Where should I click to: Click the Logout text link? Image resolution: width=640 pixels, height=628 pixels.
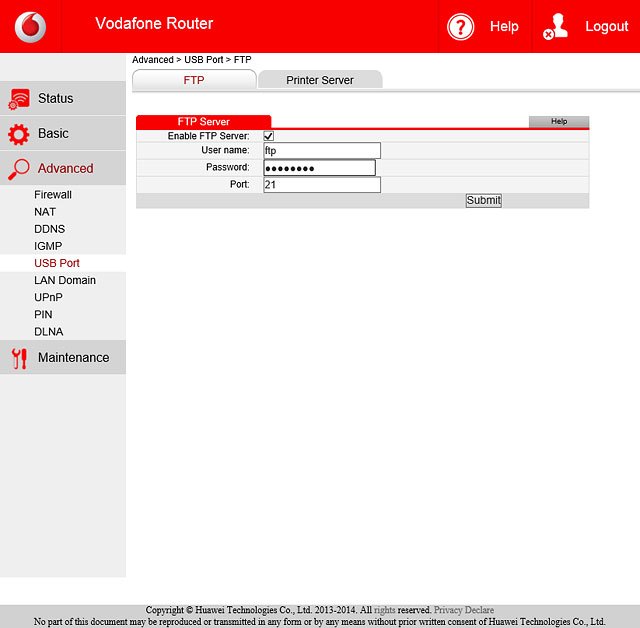coord(607,27)
